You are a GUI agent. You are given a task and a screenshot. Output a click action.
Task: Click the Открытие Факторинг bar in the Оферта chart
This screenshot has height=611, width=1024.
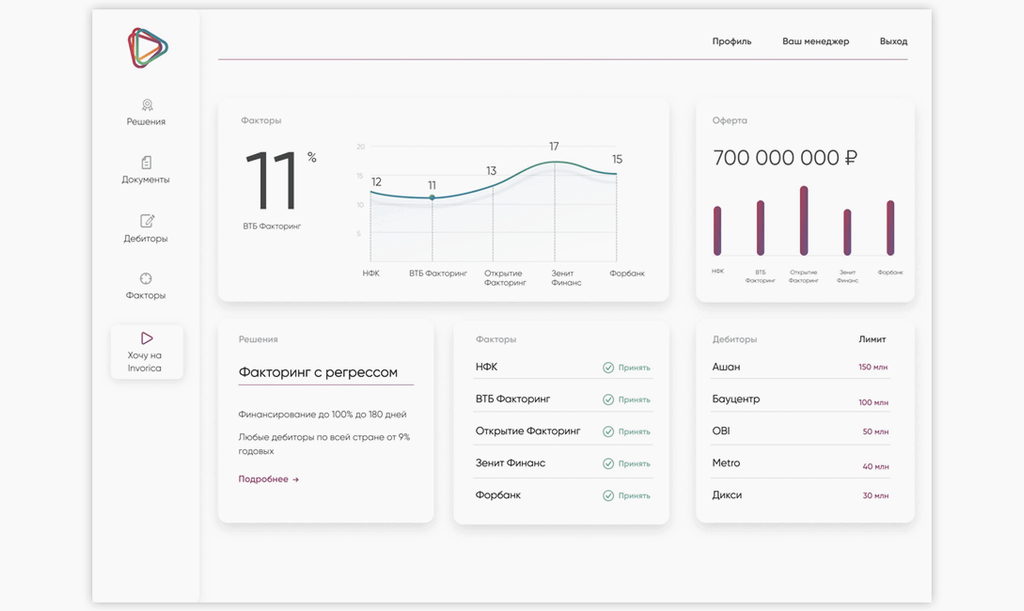coord(804,221)
